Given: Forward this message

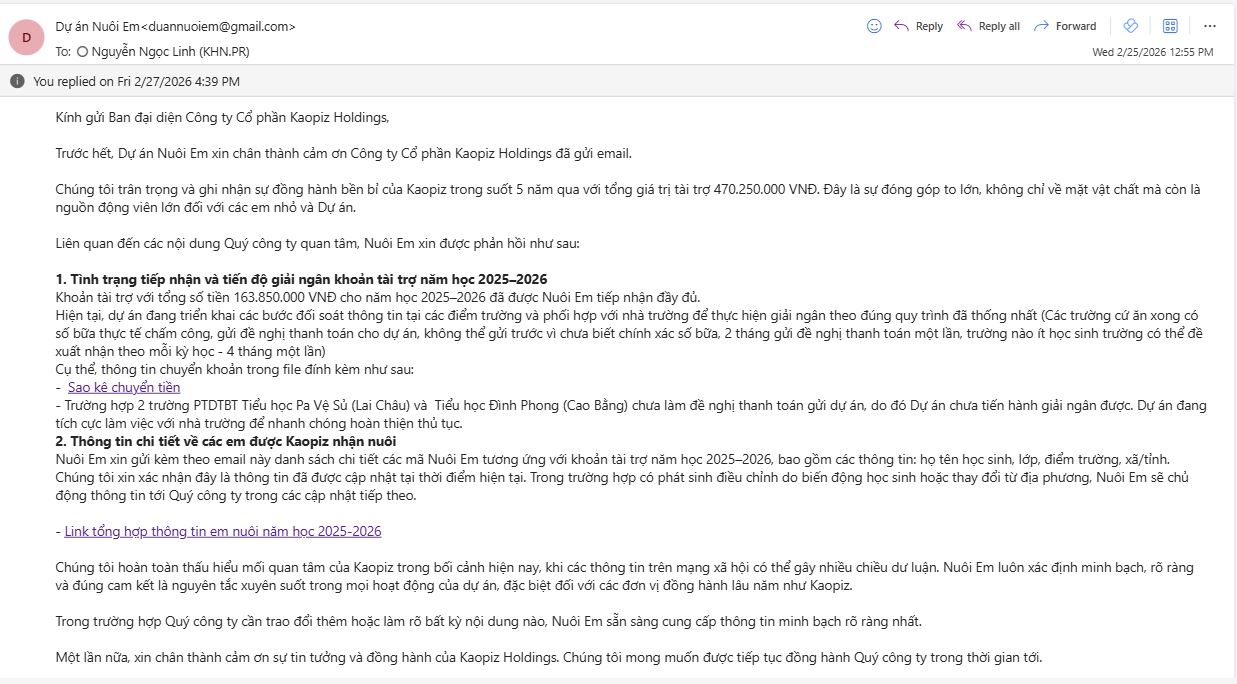Looking at the screenshot, I should 1065,26.
